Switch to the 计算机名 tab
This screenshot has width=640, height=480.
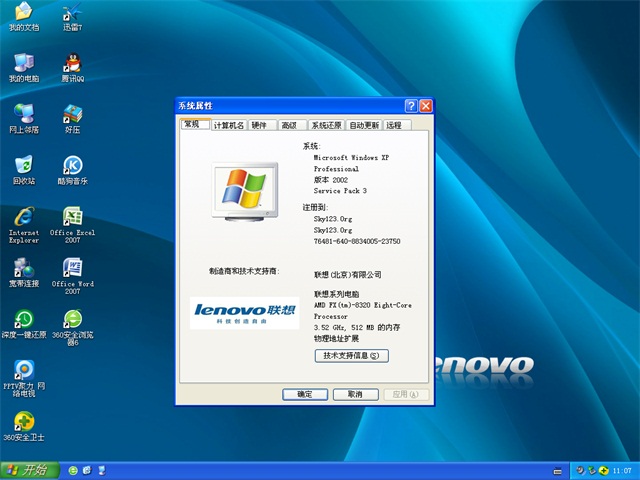click(x=229, y=125)
